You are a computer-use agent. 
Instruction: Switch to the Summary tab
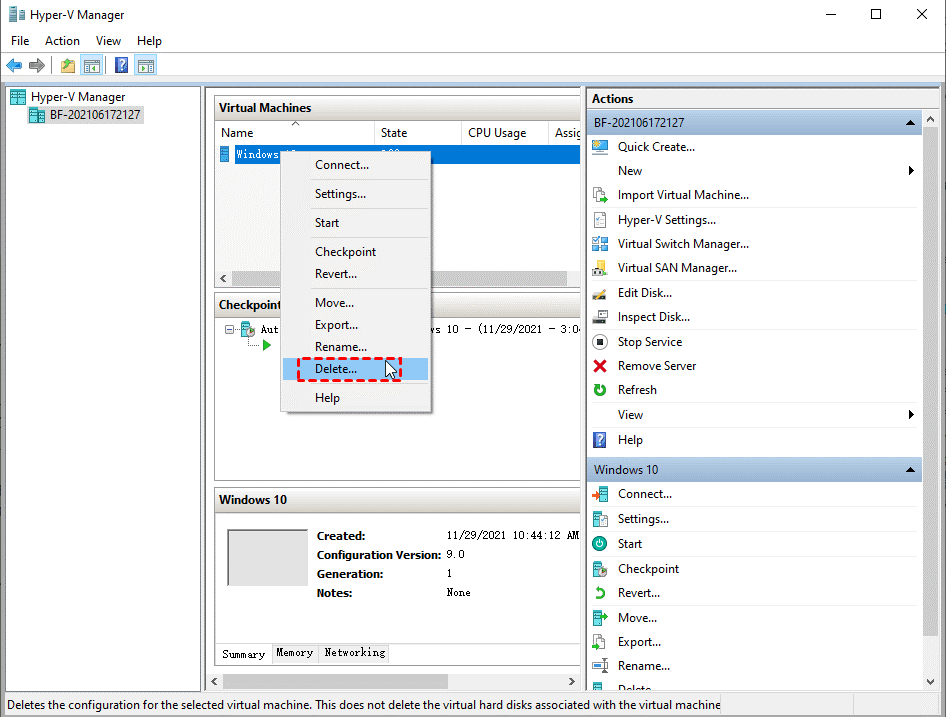(244, 654)
